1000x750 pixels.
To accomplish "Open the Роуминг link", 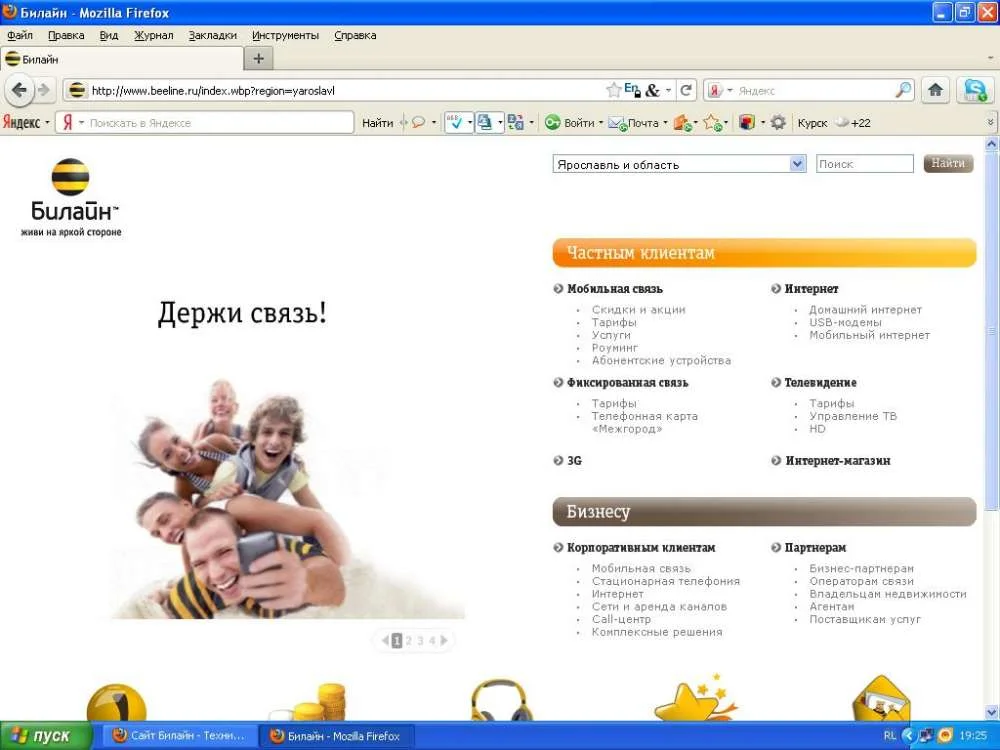I will [x=615, y=348].
